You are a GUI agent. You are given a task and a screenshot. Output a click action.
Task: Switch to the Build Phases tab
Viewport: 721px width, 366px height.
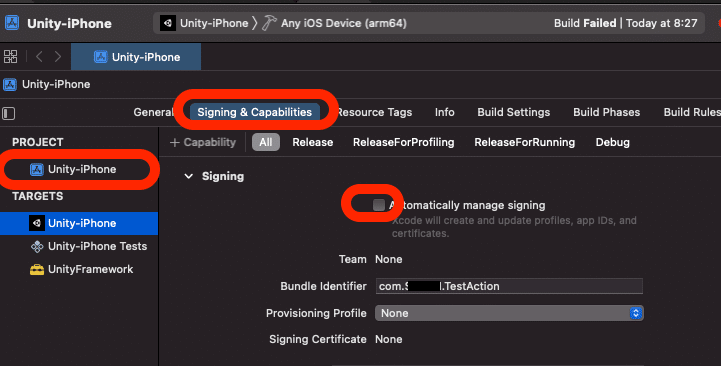click(x=607, y=112)
